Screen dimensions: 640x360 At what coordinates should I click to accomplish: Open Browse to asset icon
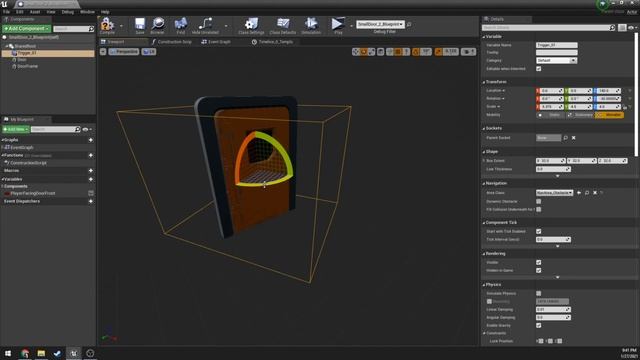(x=158, y=24)
